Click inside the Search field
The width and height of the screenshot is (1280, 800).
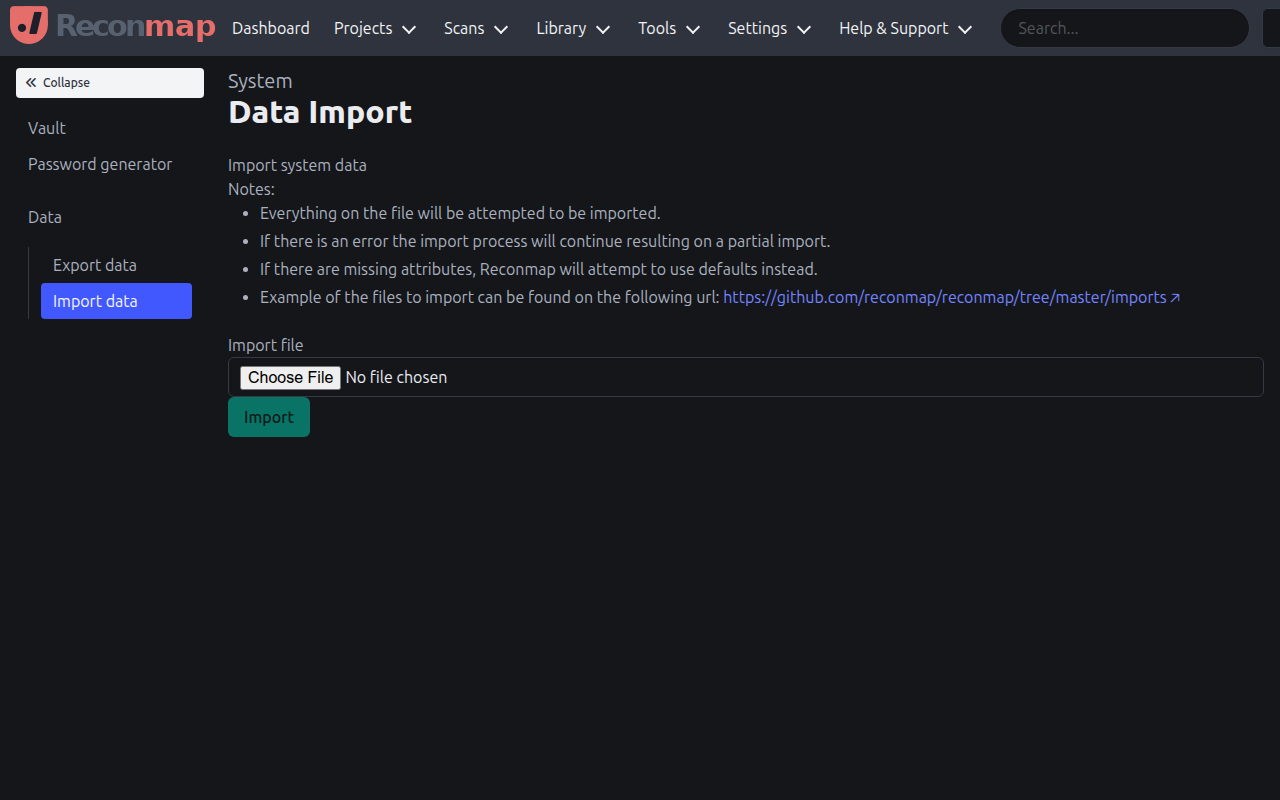click(1124, 28)
